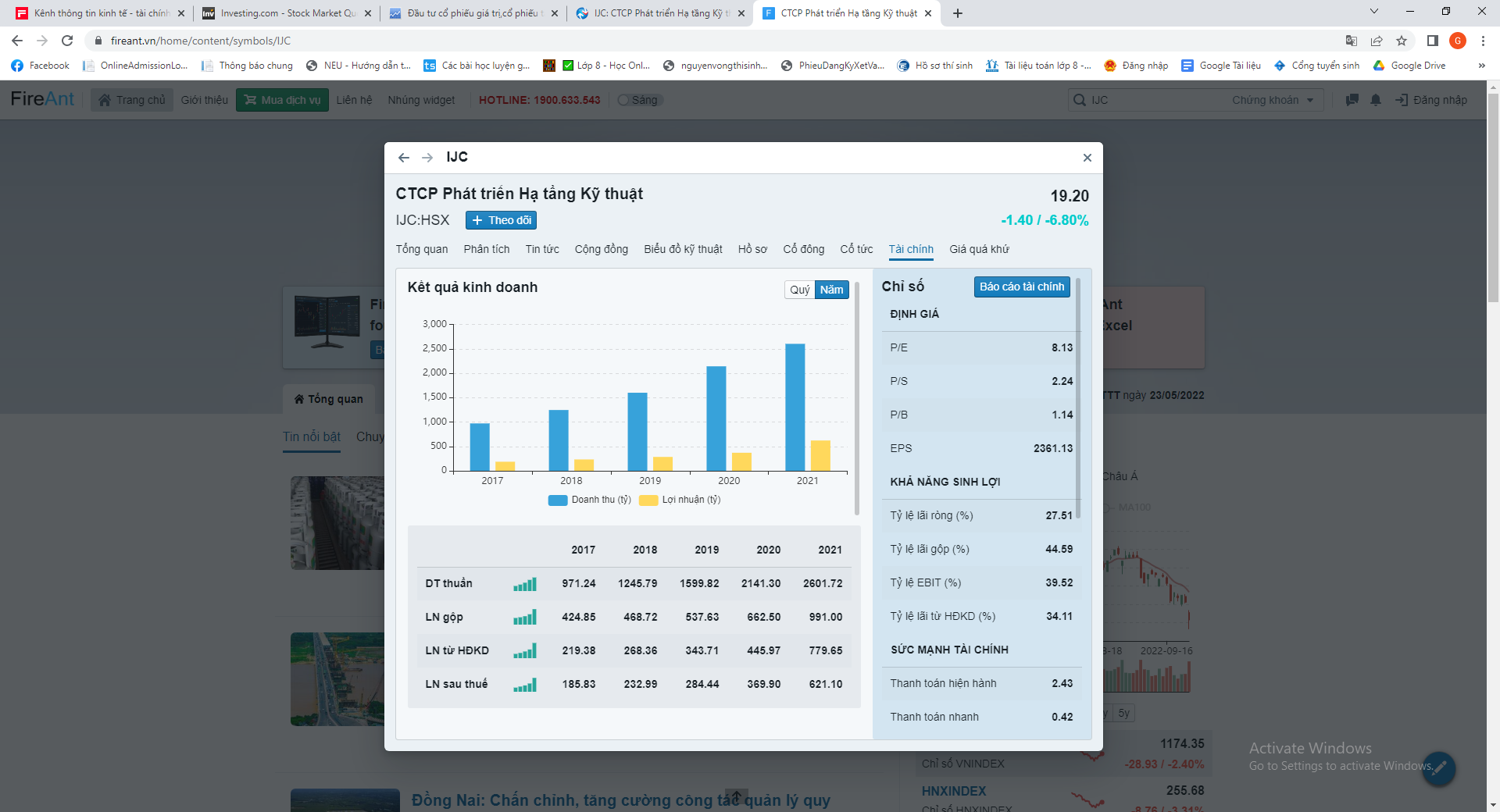Open Liên hệ menu item
Viewport: 1500px width, 812px height.
[x=355, y=100]
